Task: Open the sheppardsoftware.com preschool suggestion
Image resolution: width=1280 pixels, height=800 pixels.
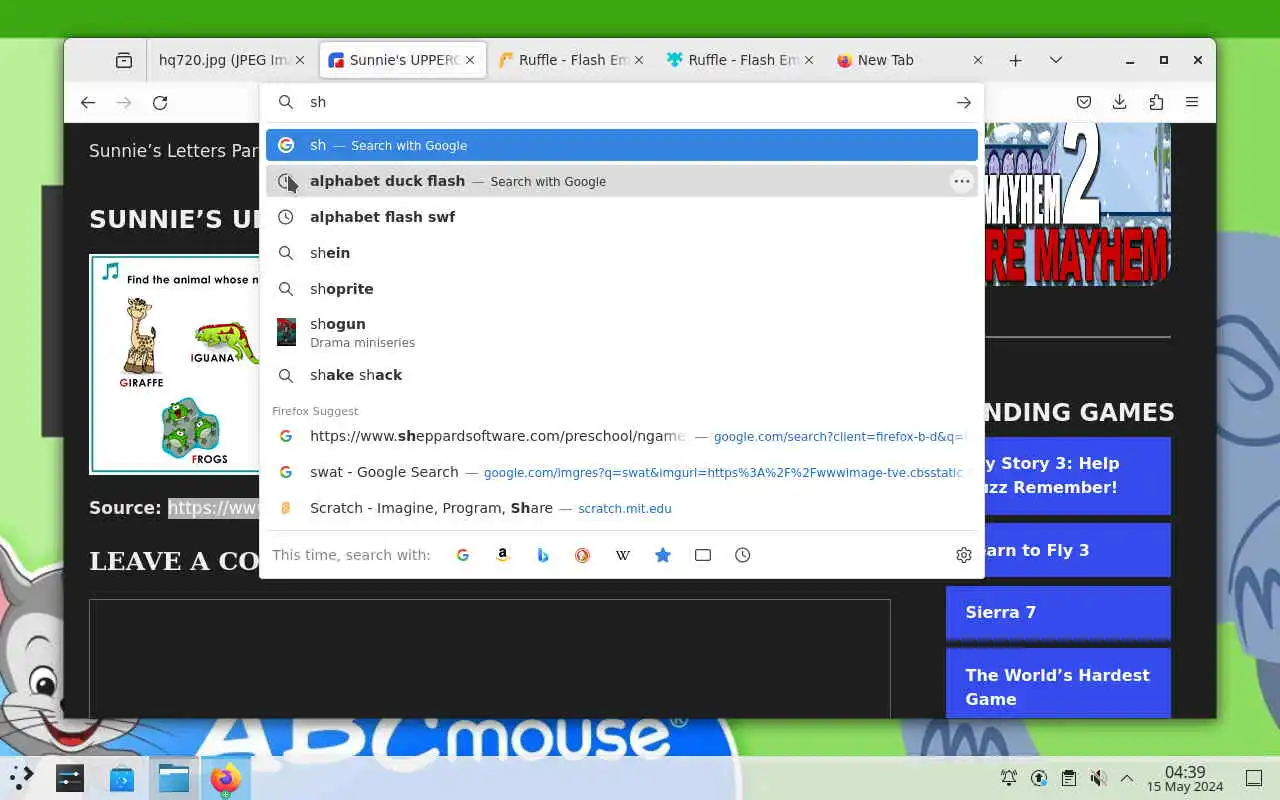Action: (x=622, y=436)
